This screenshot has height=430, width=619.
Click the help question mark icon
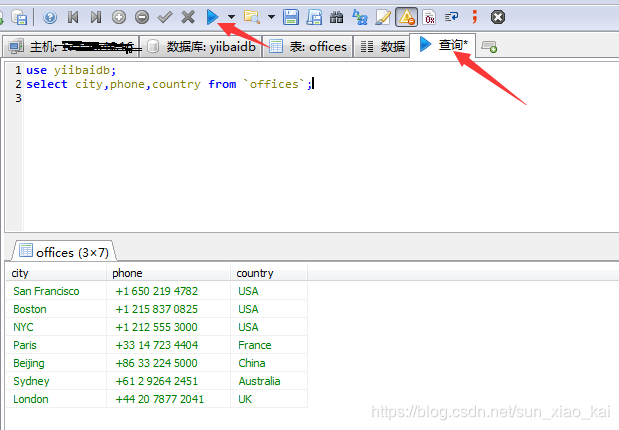pyautogui.click(x=50, y=17)
